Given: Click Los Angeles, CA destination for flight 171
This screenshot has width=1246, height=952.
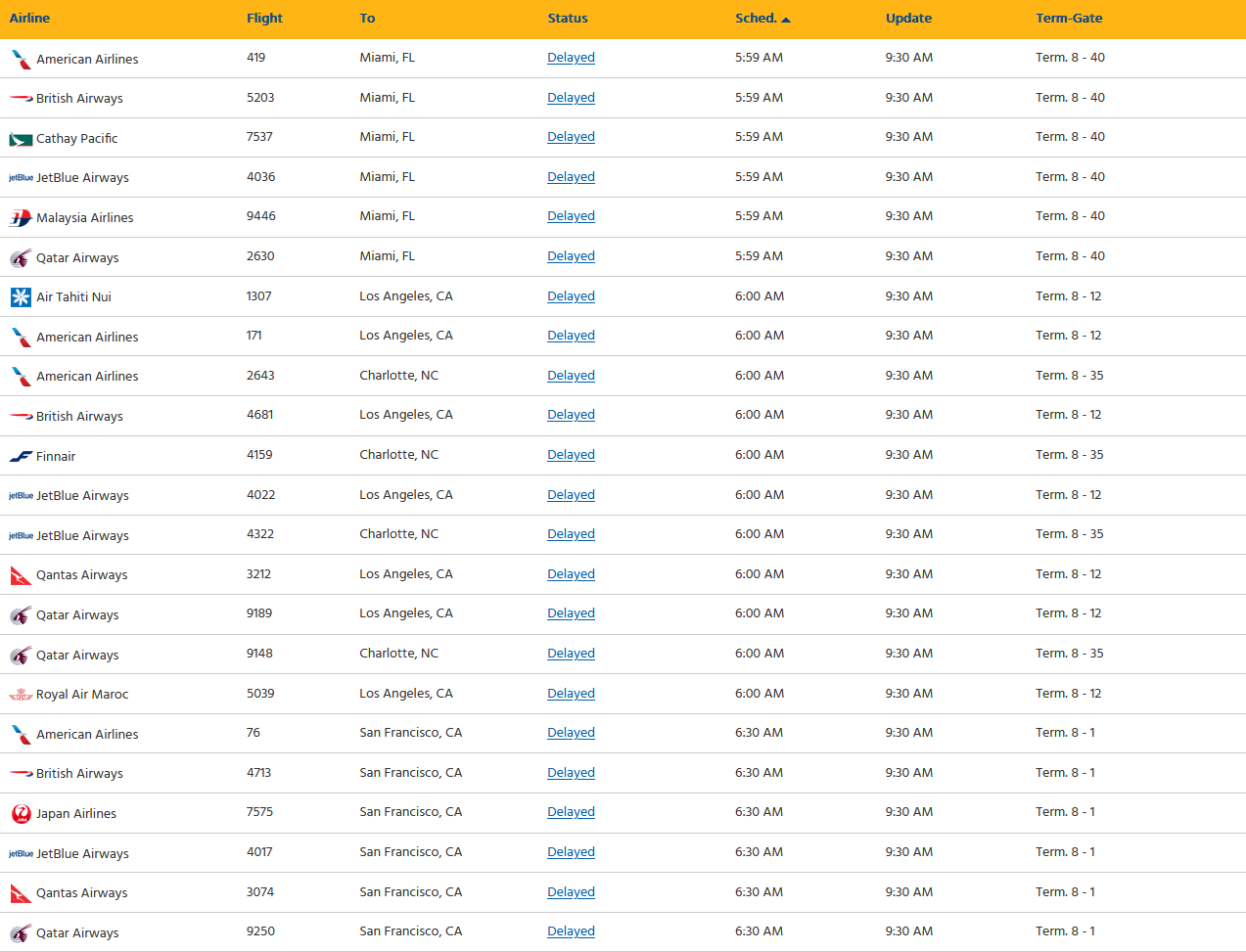Looking at the screenshot, I should coord(406,336).
